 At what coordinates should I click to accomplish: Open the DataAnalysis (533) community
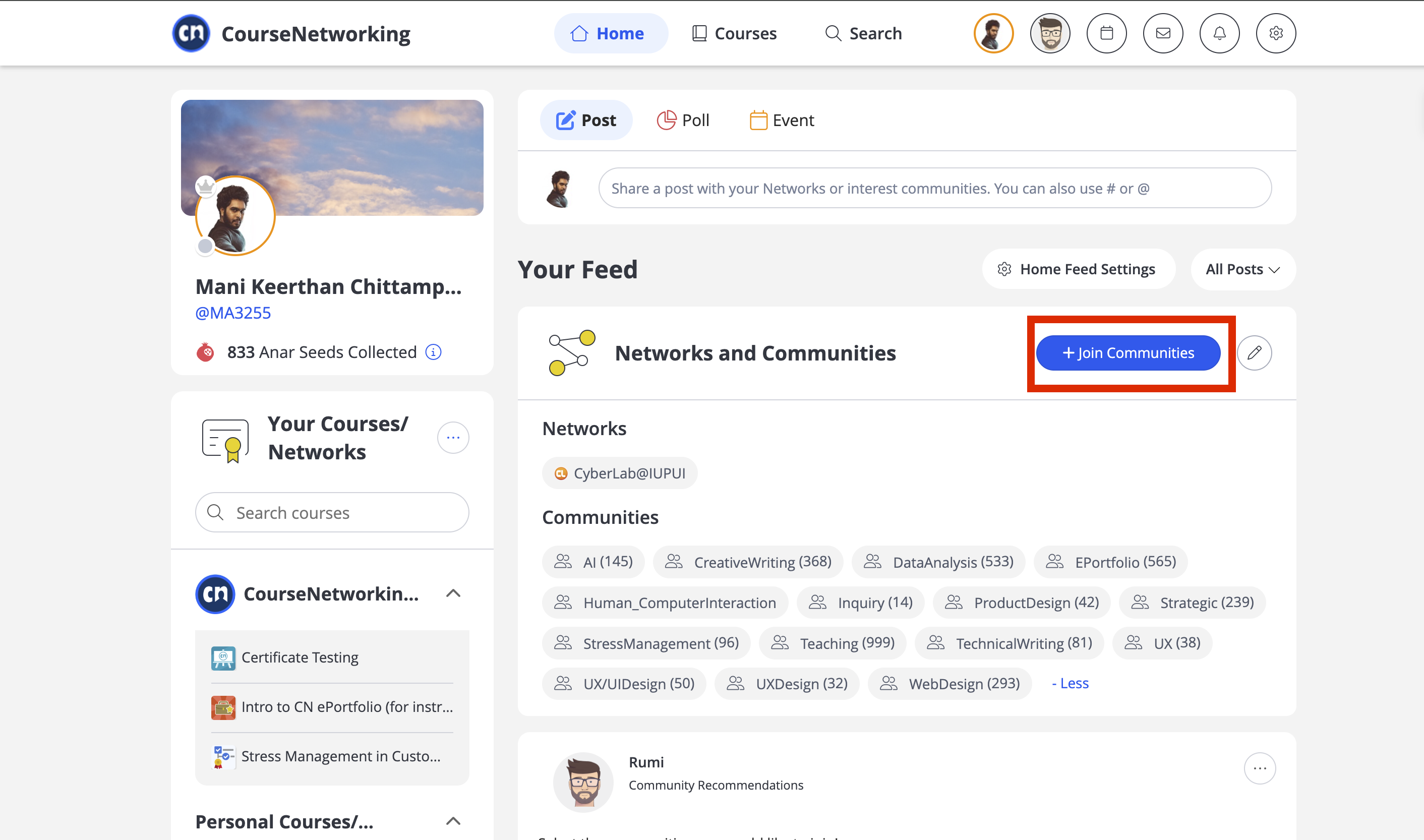pyautogui.click(x=938, y=562)
